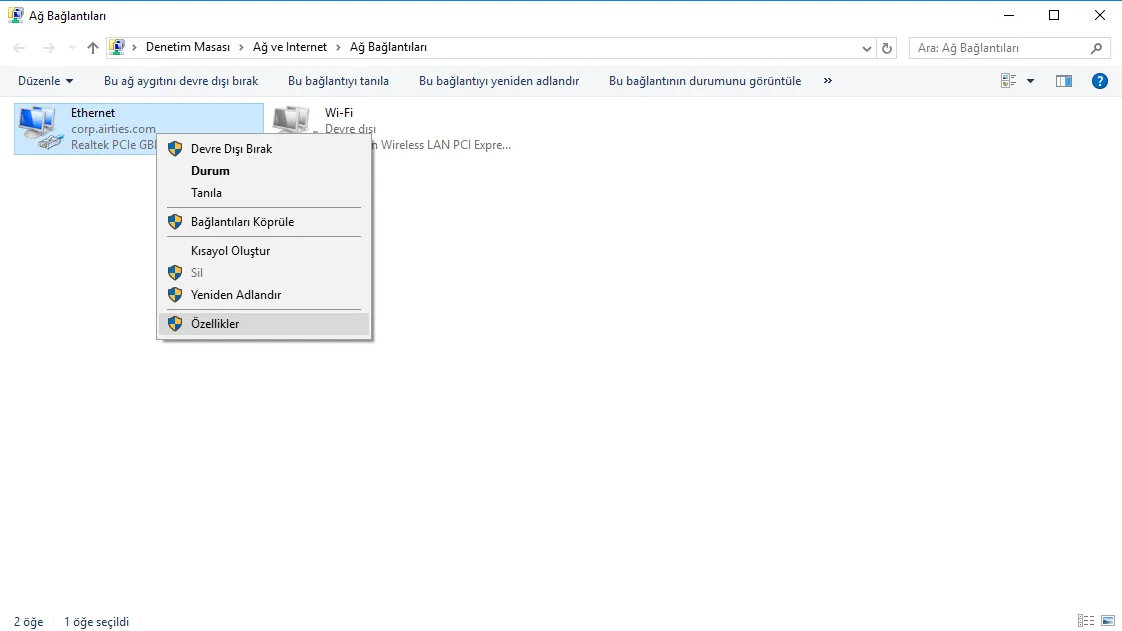Open the Düzenle dropdown menu
Image resolution: width=1122 pixels, height=631 pixels.
point(45,81)
